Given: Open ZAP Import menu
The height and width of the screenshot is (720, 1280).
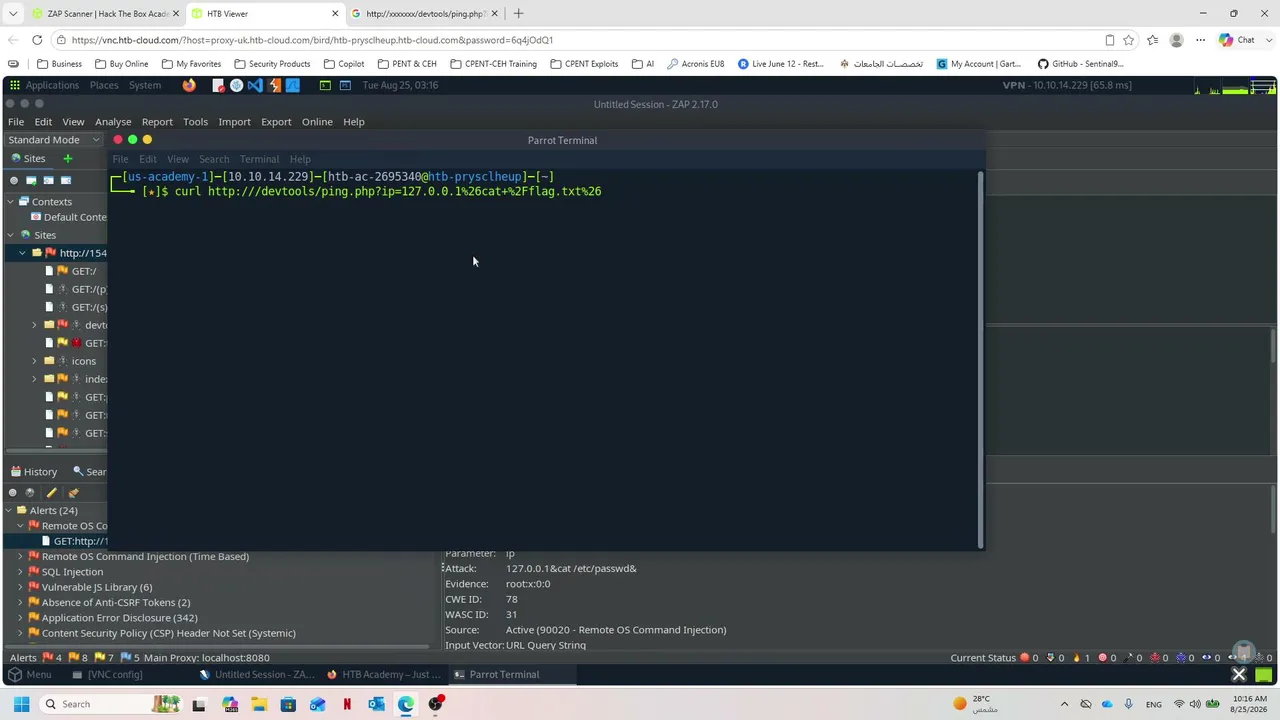Looking at the screenshot, I should click(x=234, y=122).
